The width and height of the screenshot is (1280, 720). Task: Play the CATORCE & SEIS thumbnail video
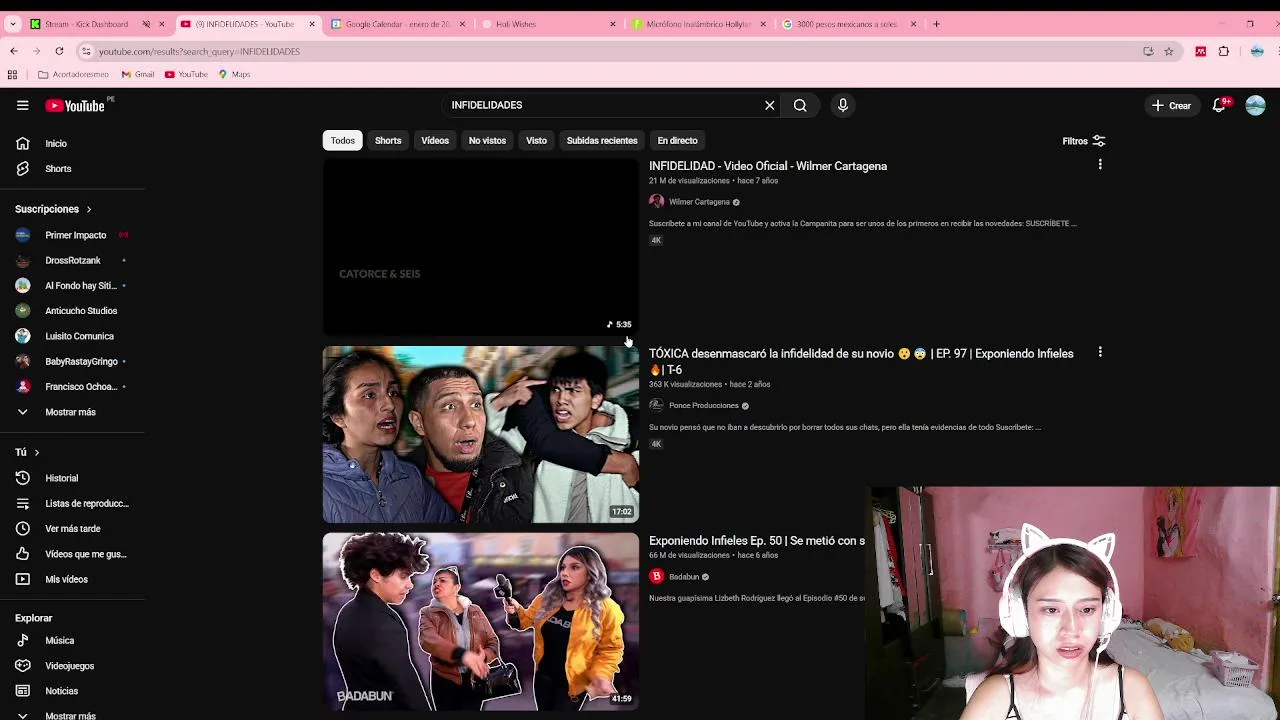click(x=480, y=247)
